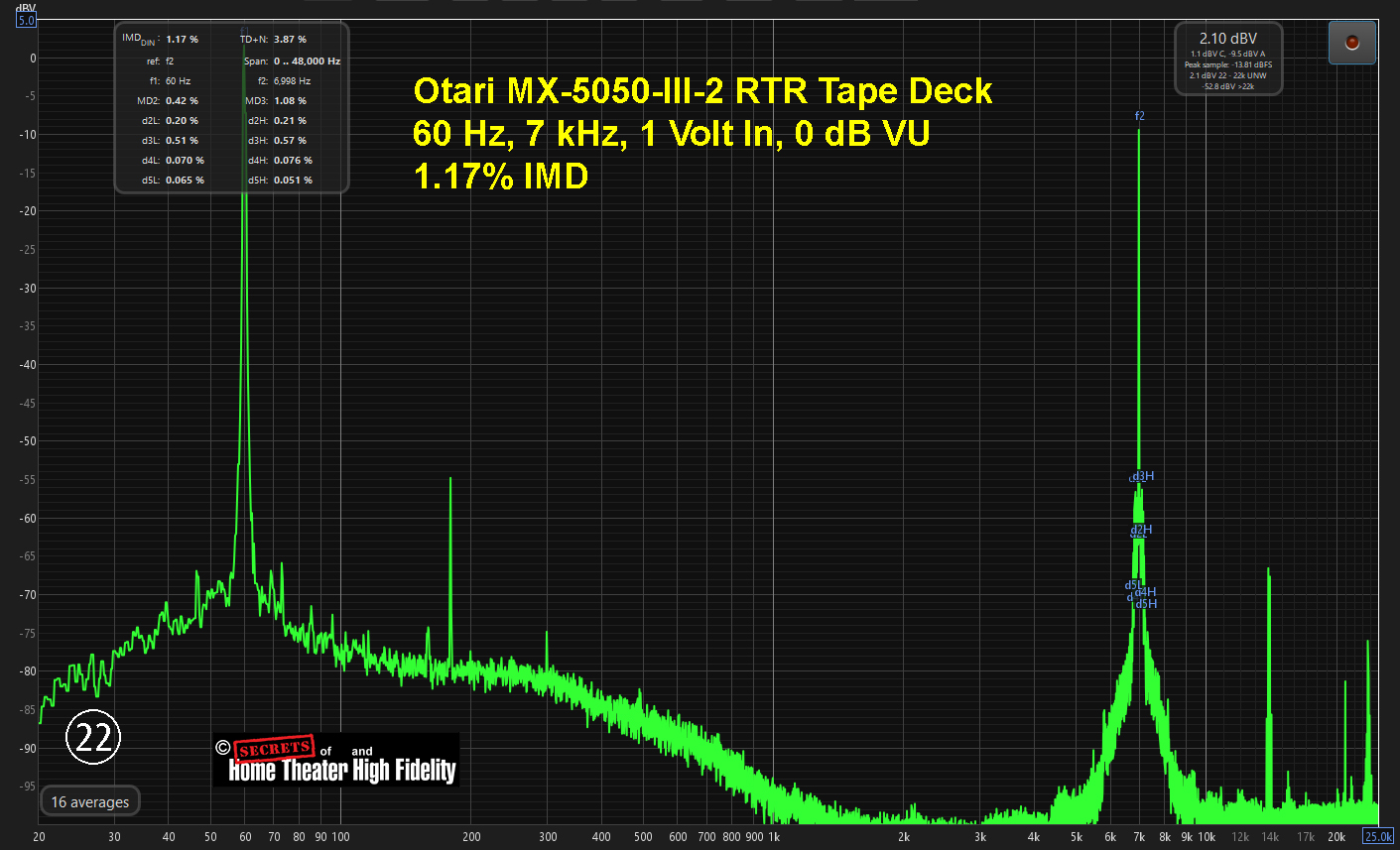Screen dimensions: 1400x850
Task: Edit the 25.0k upper frequency axis limit
Action: click(1378, 836)
